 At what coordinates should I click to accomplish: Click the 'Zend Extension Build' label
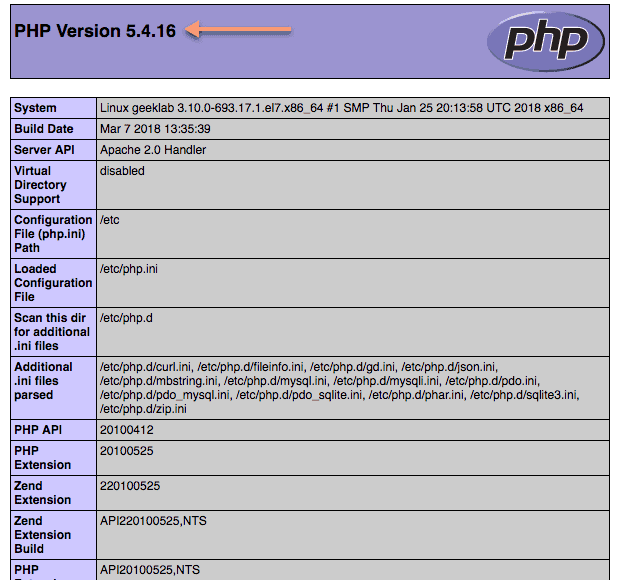click(43, 535)
